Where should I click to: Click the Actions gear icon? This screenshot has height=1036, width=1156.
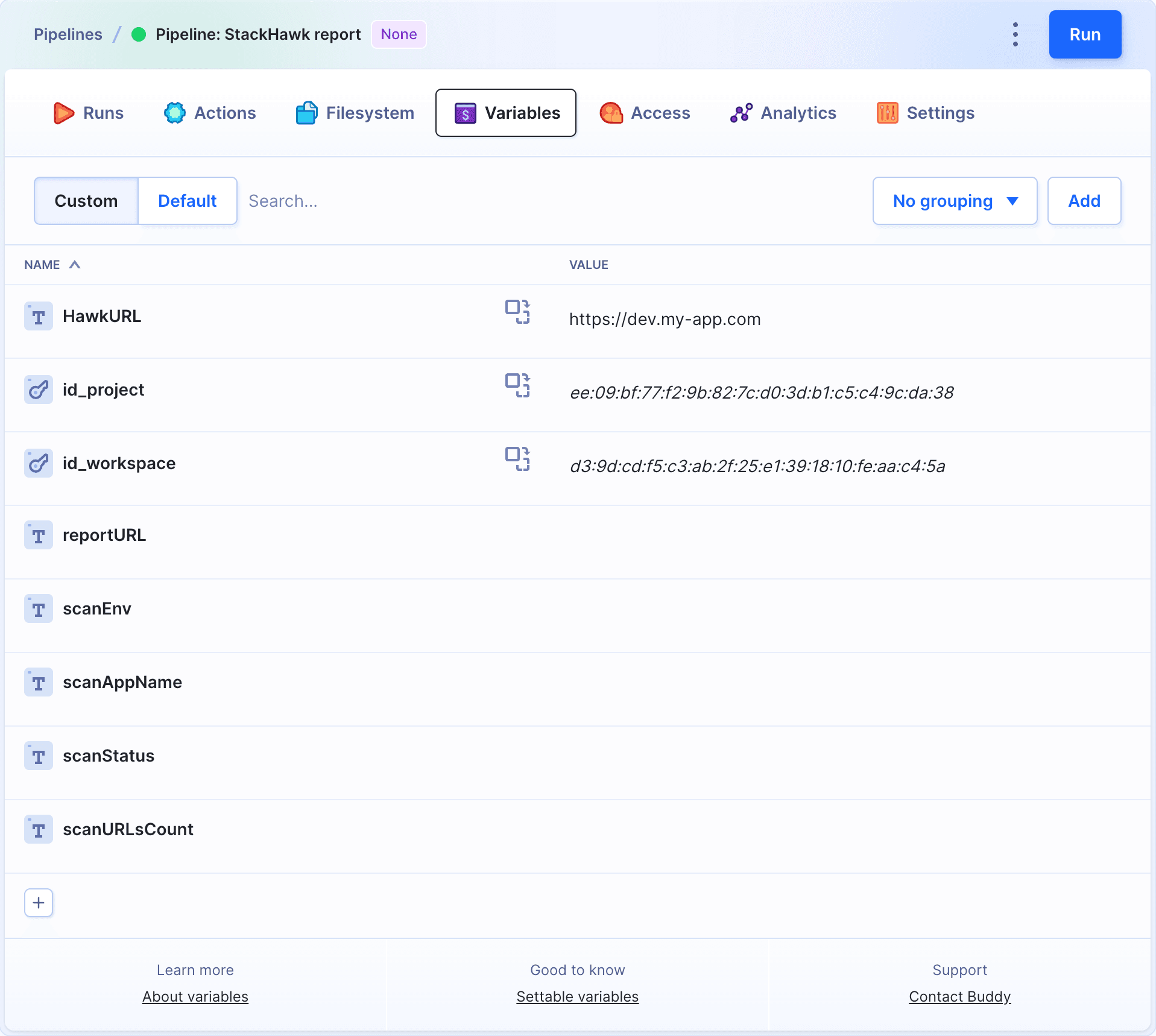pyautogui.click(x=175, y=113)
